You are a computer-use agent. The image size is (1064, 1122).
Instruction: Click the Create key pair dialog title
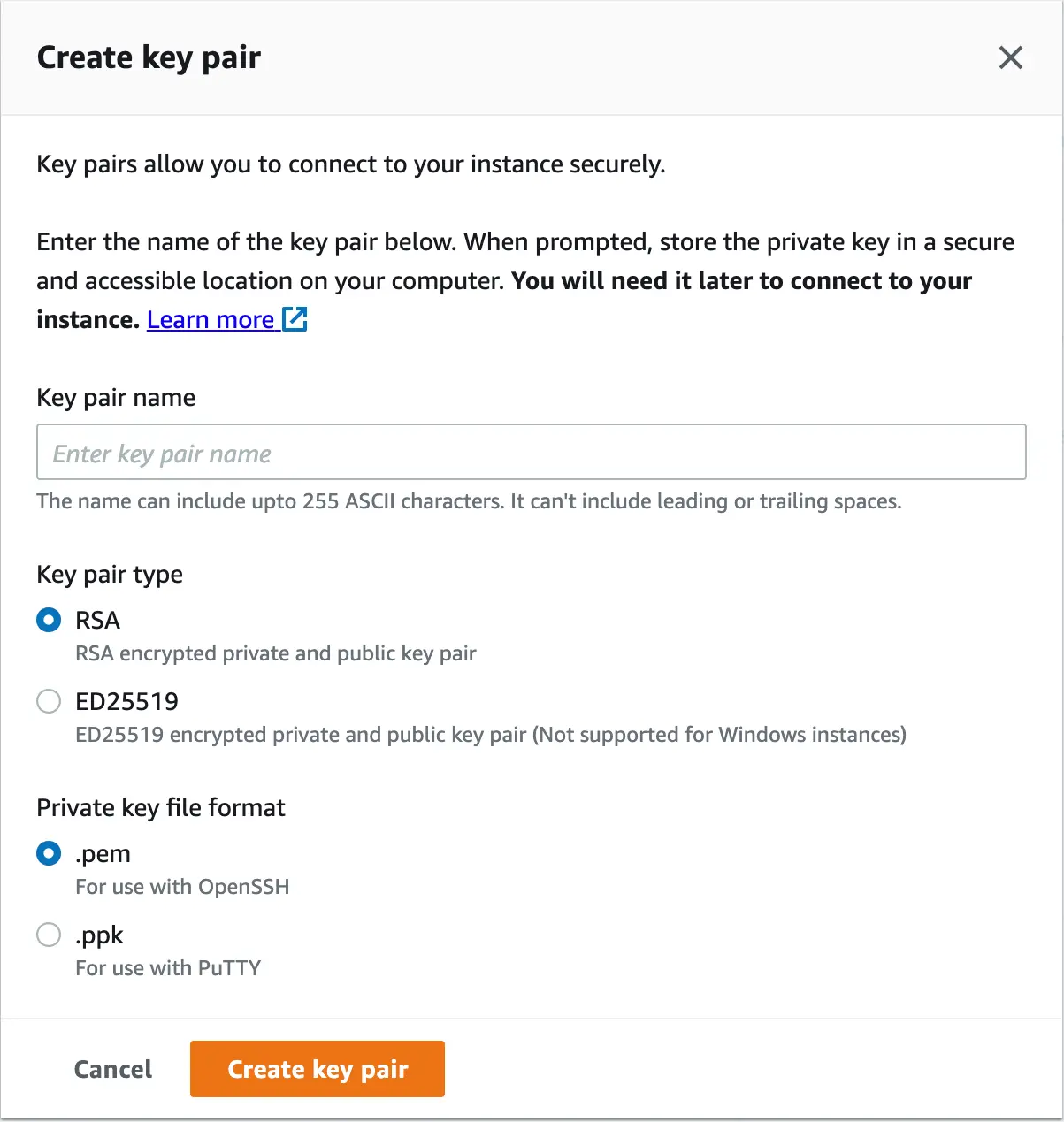click(149, 57)
